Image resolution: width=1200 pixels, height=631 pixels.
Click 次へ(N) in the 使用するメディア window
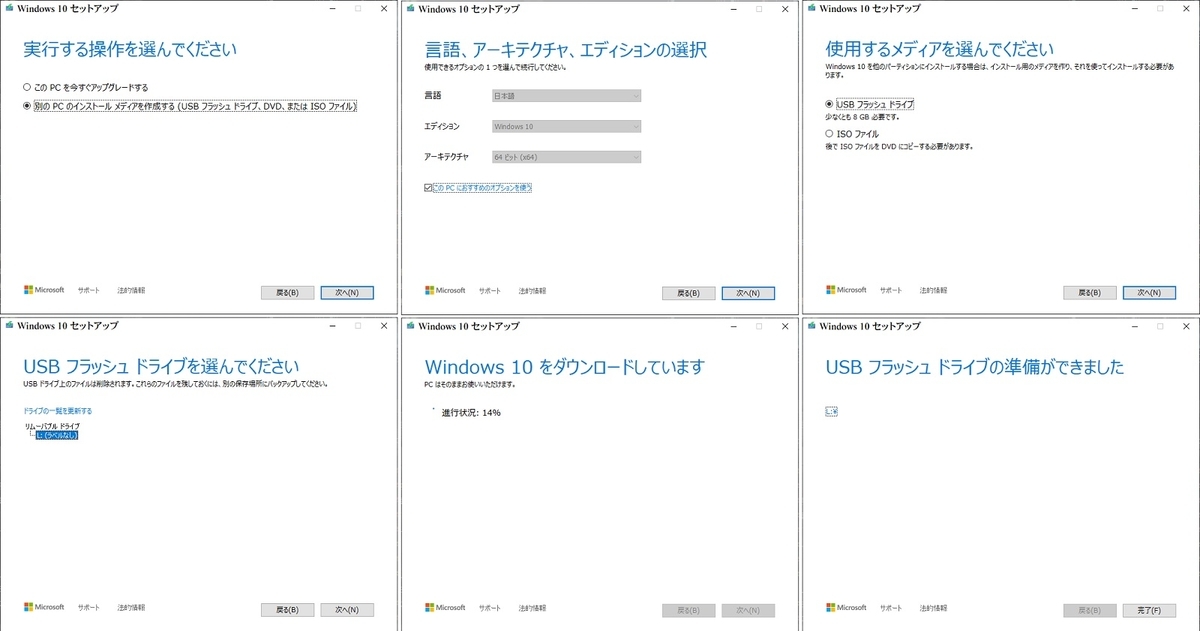(x=1149, y=293)
